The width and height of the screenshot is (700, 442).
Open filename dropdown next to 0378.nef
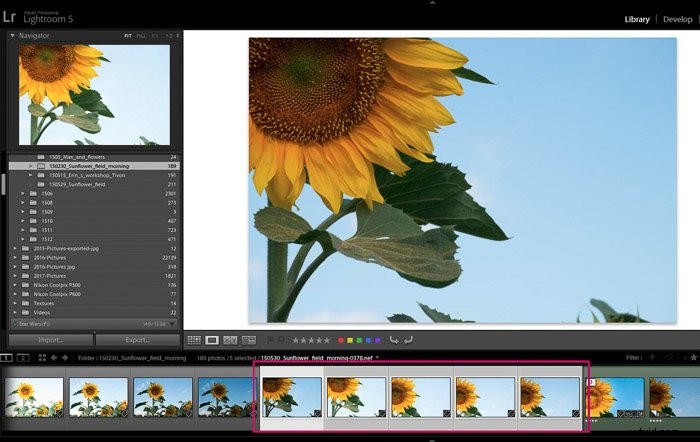pos(377,358)
